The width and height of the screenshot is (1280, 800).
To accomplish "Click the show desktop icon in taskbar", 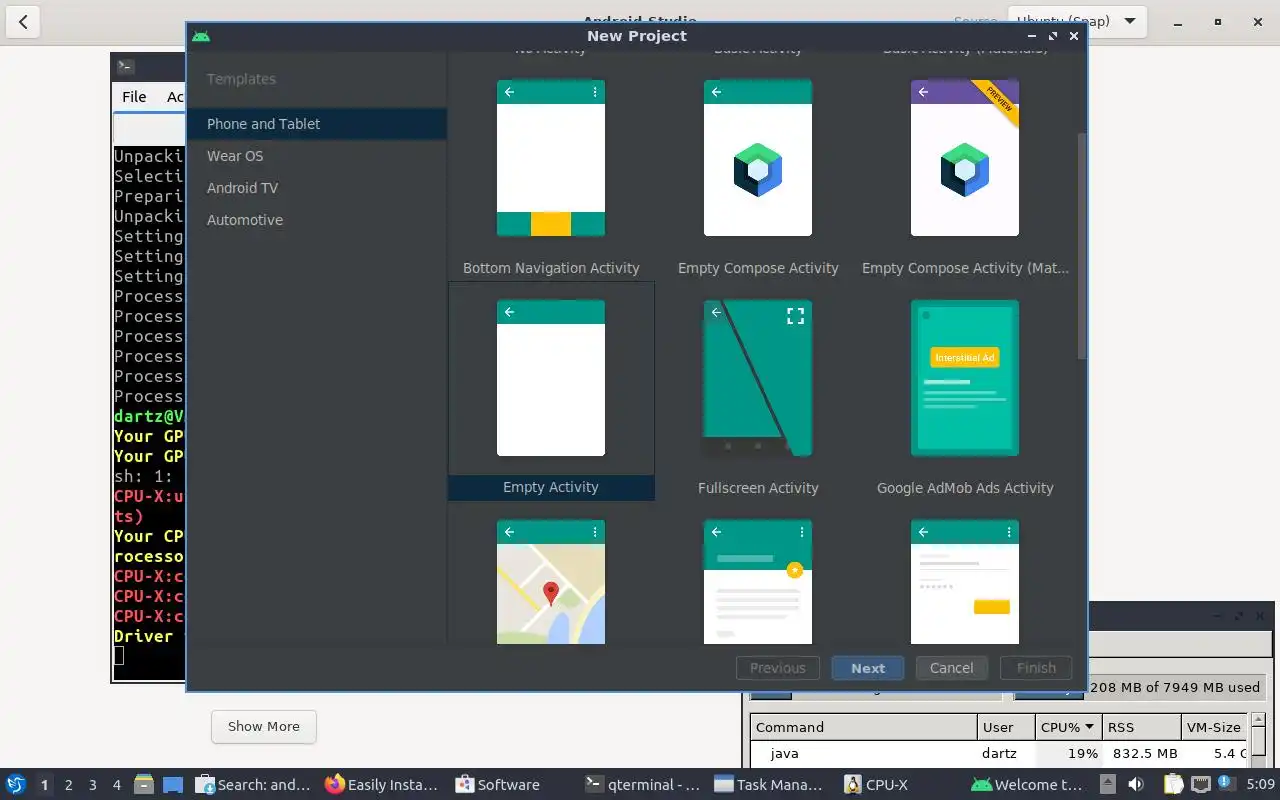I will [173, 785].
